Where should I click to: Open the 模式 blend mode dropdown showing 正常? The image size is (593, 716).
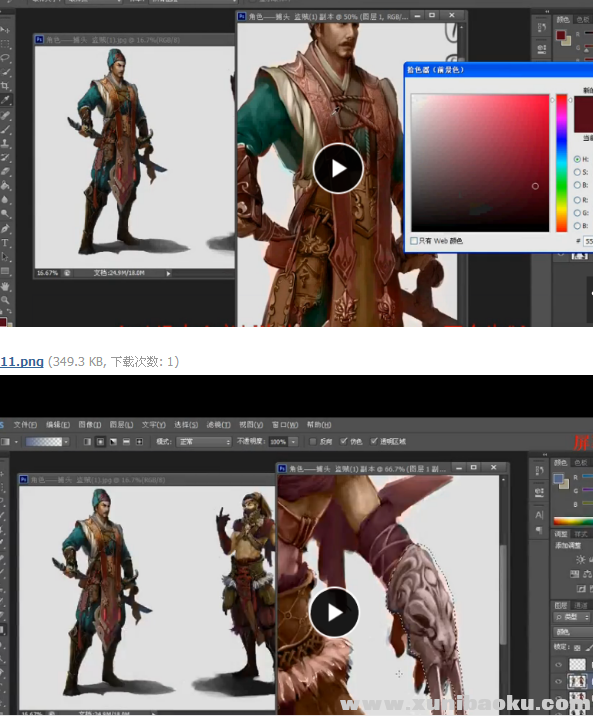tap(204, 442)
